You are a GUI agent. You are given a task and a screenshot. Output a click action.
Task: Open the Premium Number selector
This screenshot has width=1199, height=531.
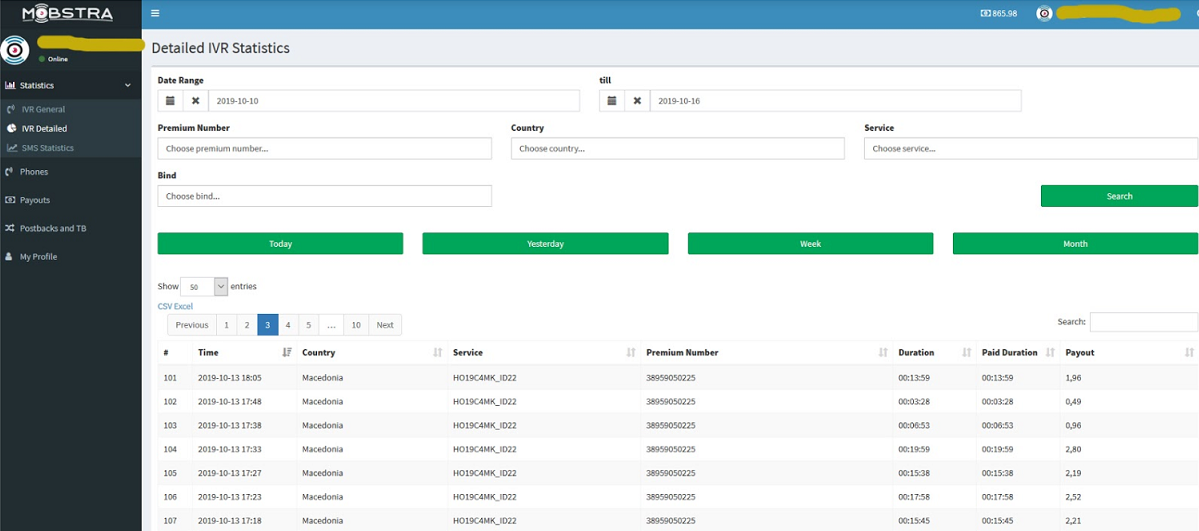[x=324, y=148]
